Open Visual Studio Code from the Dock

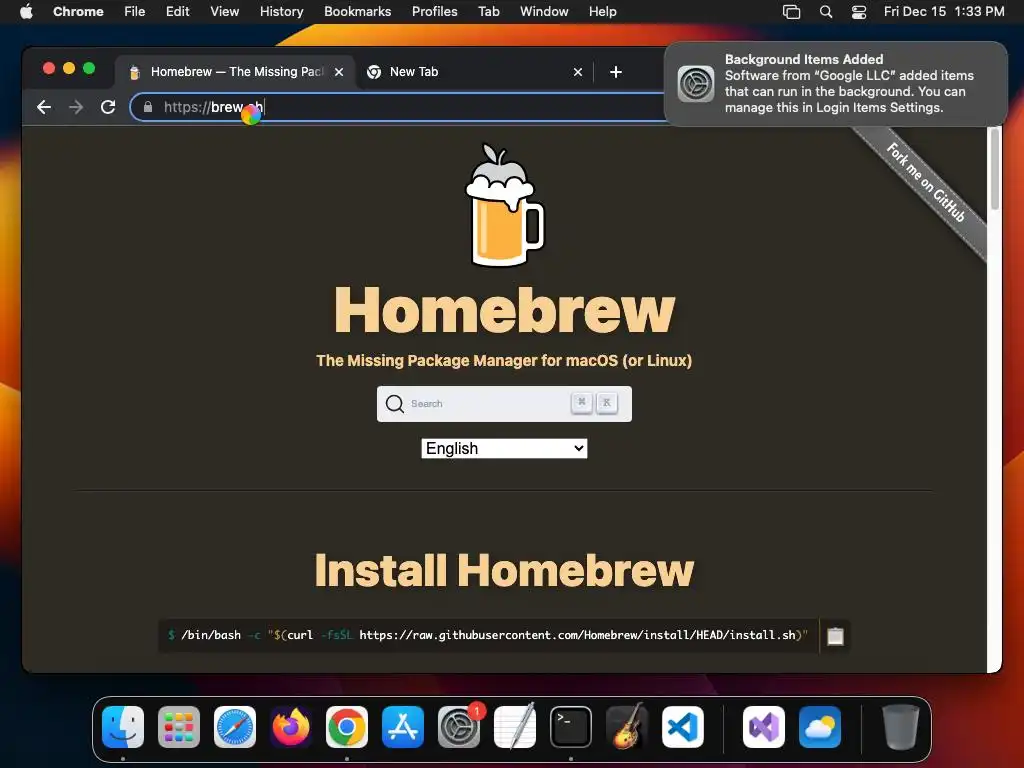click(x=682, y=727)
